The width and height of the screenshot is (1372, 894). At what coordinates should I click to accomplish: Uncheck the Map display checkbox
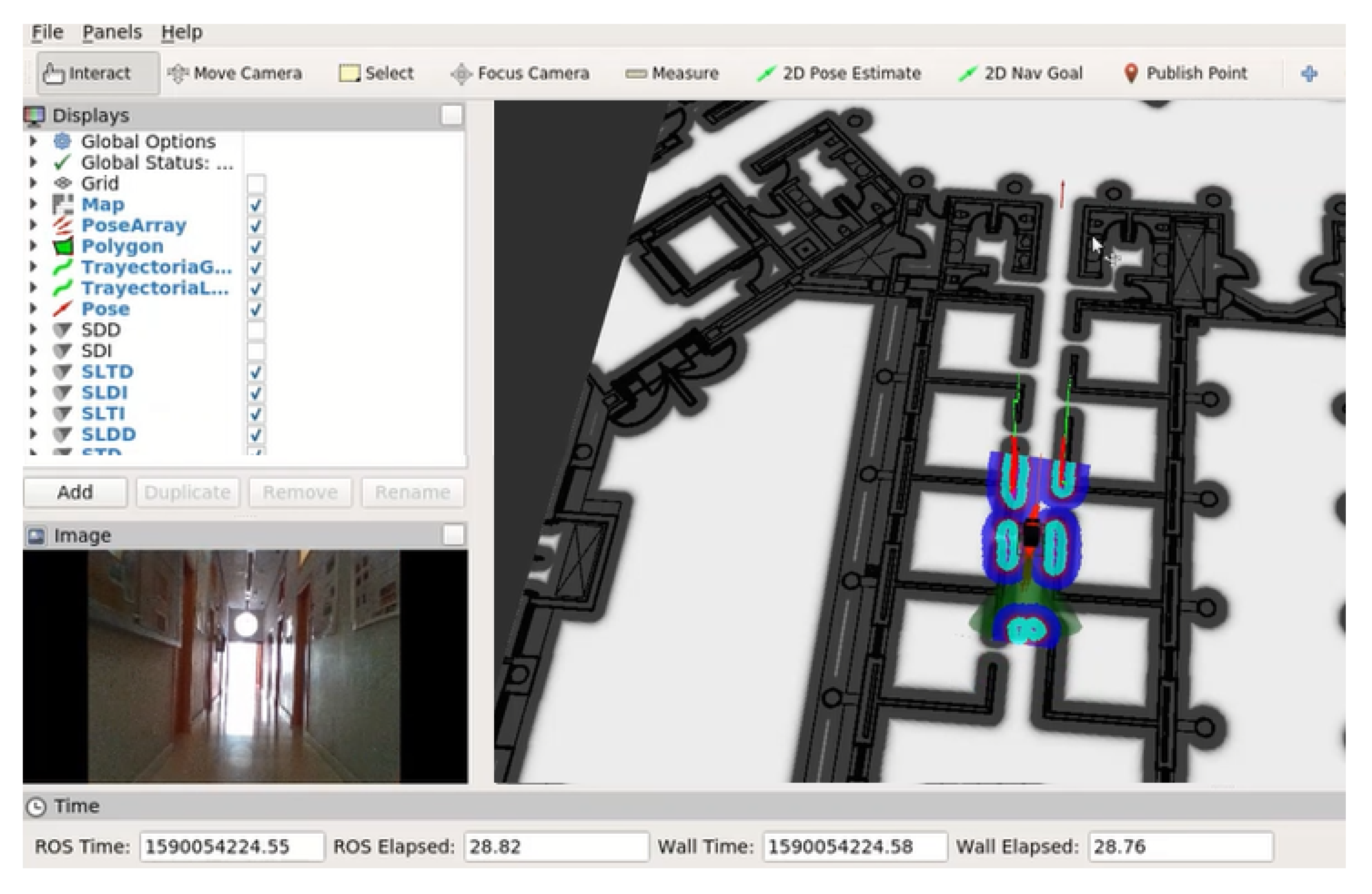coord(256,205)
